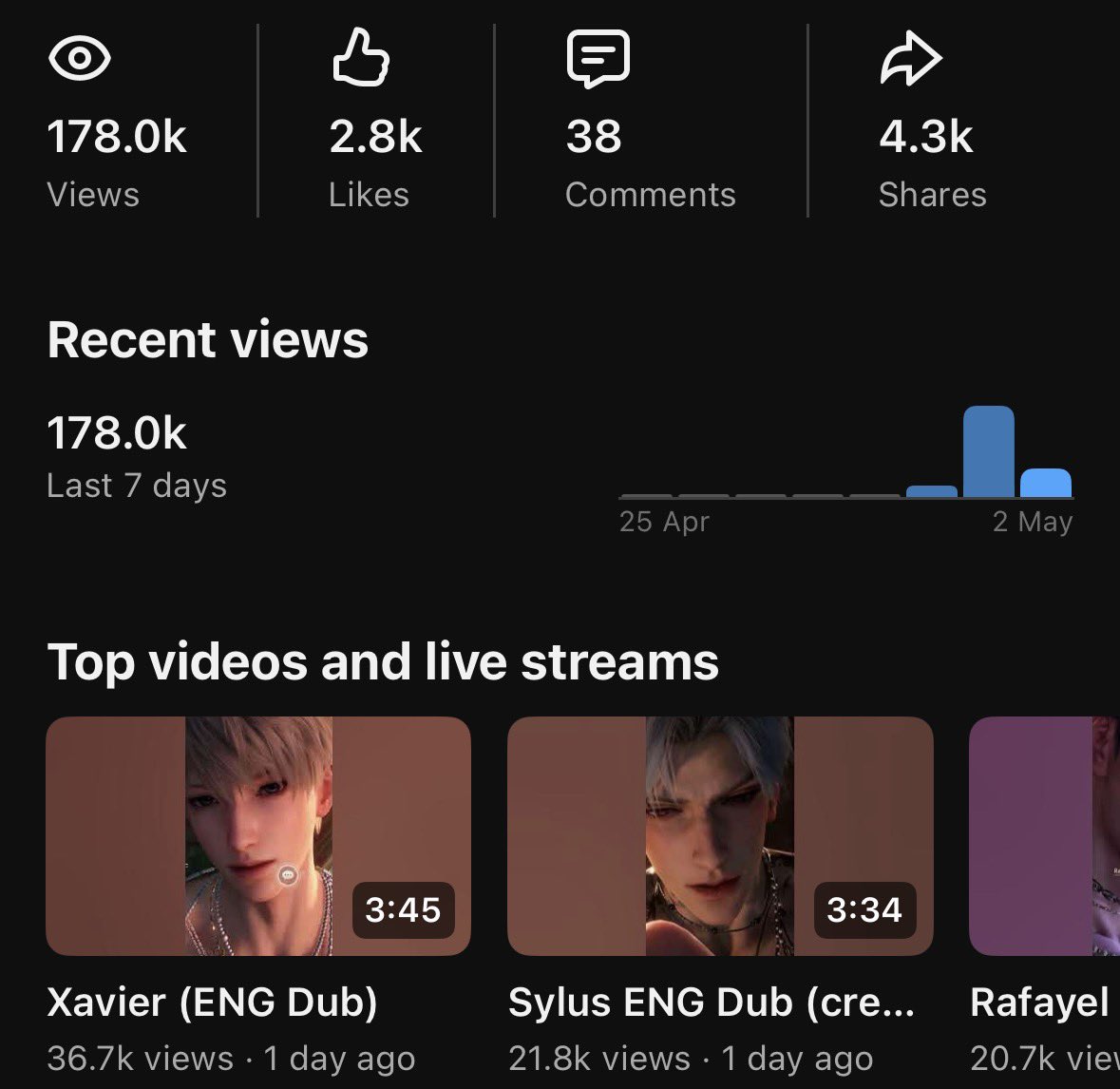
Task: Tap the 20.7k views text under Rafayel
Action: point(1044,1059)
